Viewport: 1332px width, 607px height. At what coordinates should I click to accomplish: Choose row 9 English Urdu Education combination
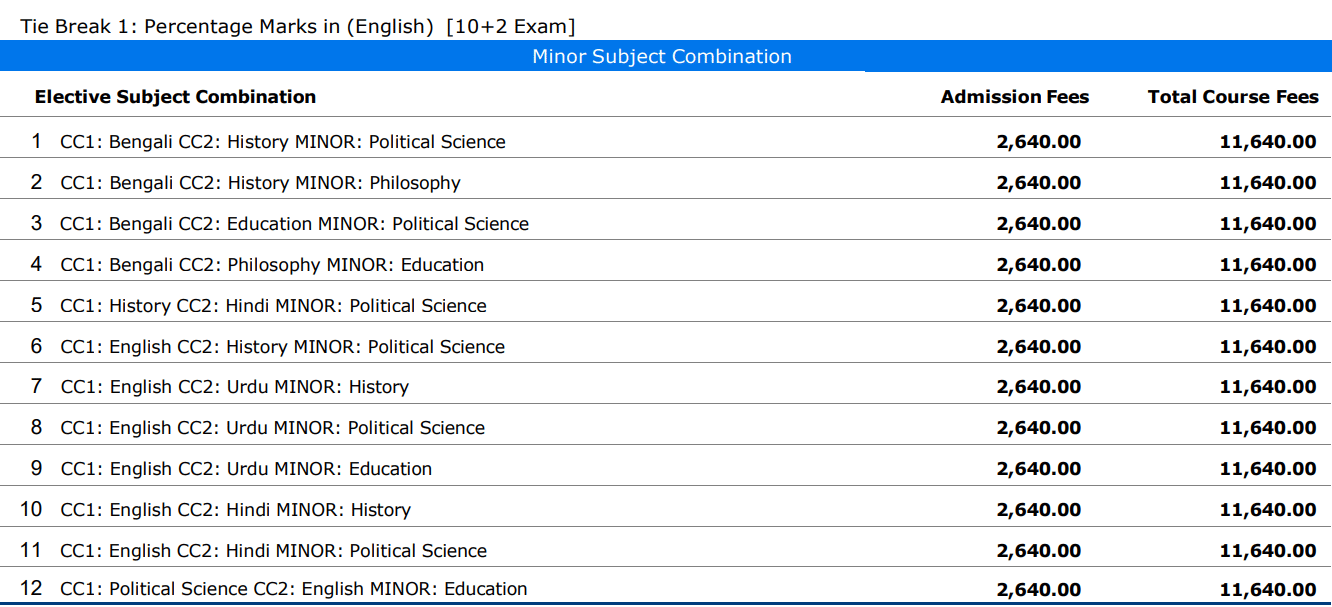coord(246,469)
